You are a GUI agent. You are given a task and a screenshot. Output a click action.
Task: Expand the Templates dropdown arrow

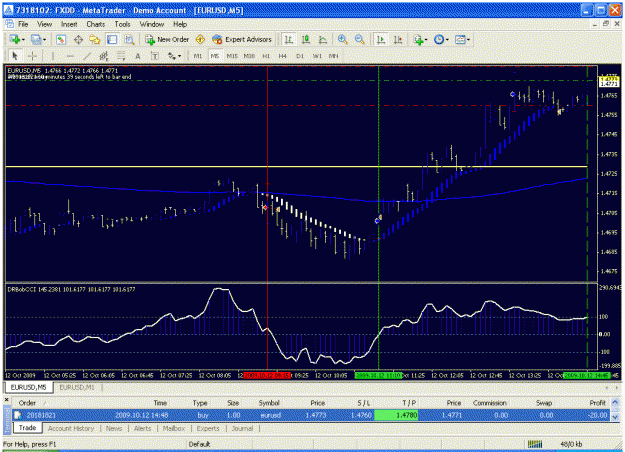[x=468, y=39]
